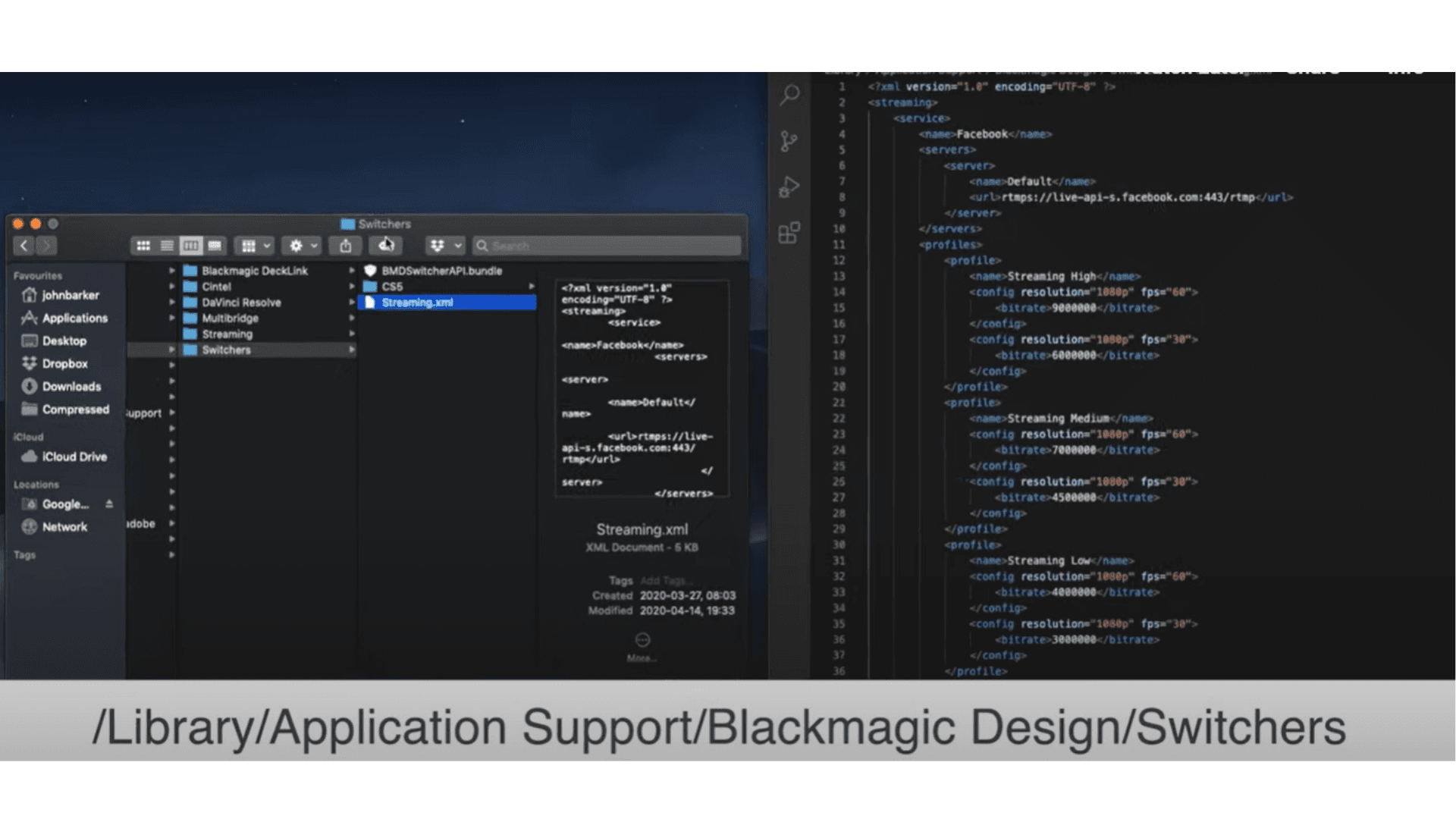
Task: Open the Source Control sidebar icon
Action: click(789, 141)
